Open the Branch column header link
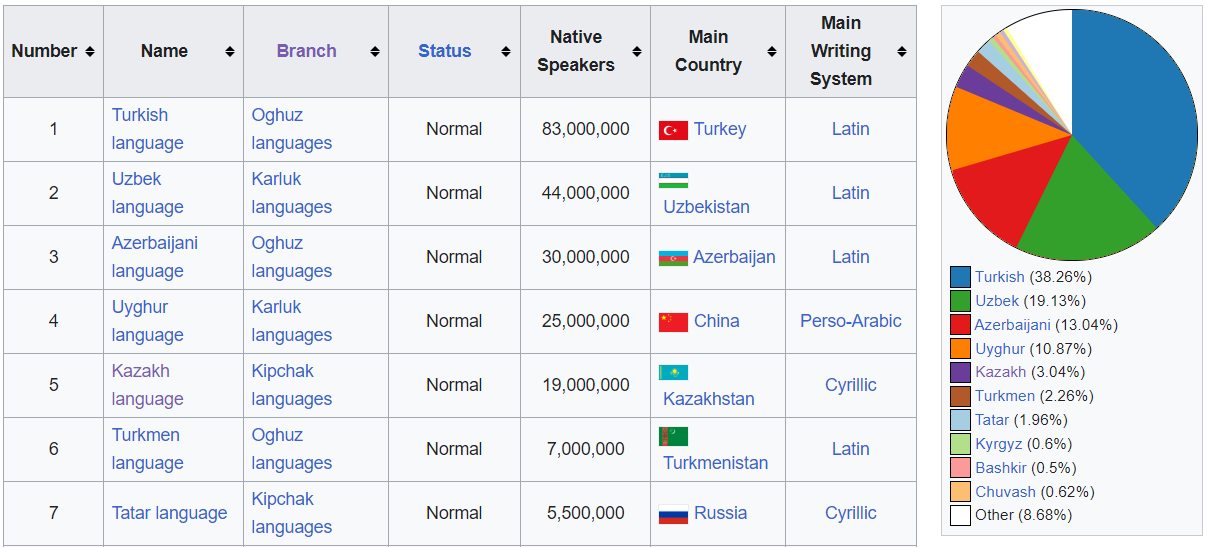 coord(306,51)
